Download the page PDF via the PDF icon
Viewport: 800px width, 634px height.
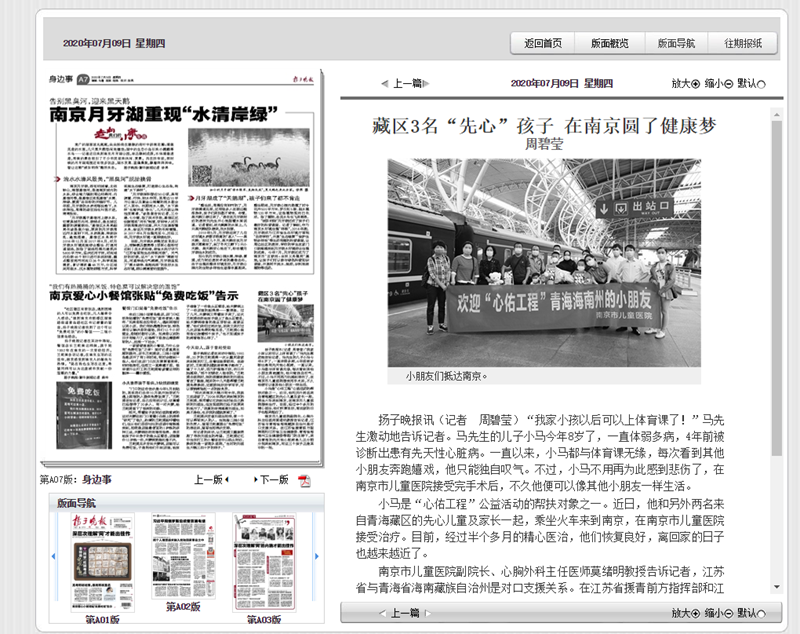point(305,481)
